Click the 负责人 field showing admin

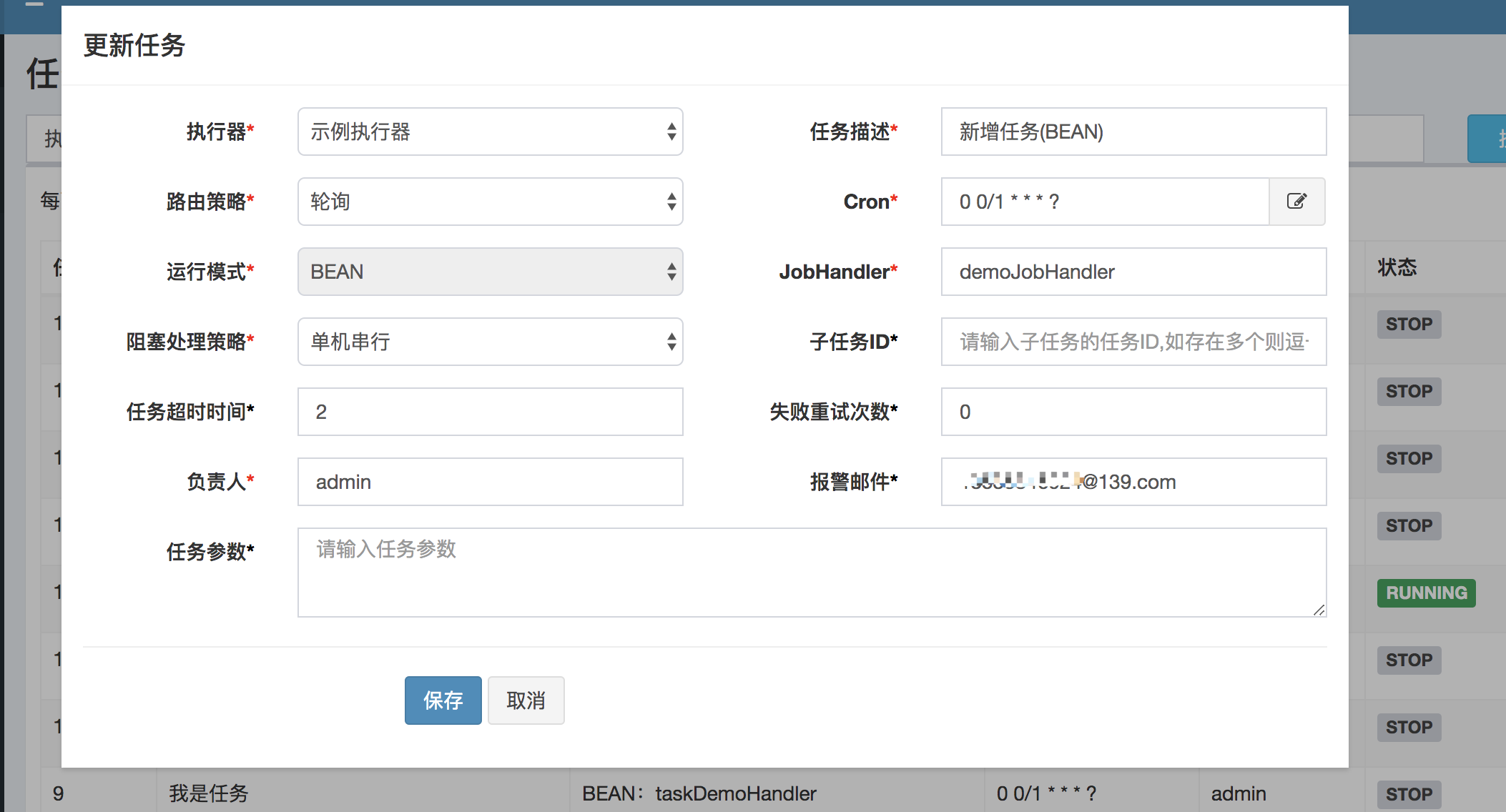(x=489, y=482)
